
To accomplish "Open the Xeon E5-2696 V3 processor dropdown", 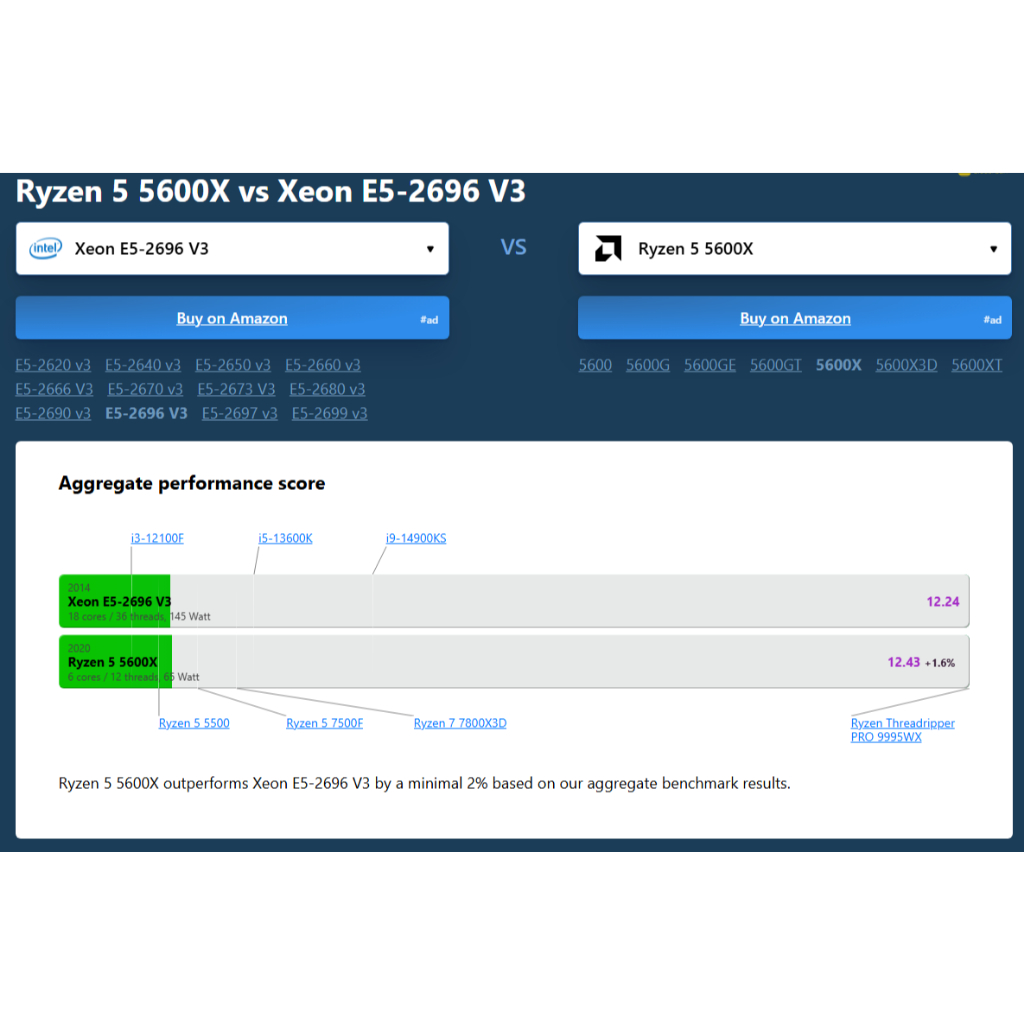I will [232, 248].
